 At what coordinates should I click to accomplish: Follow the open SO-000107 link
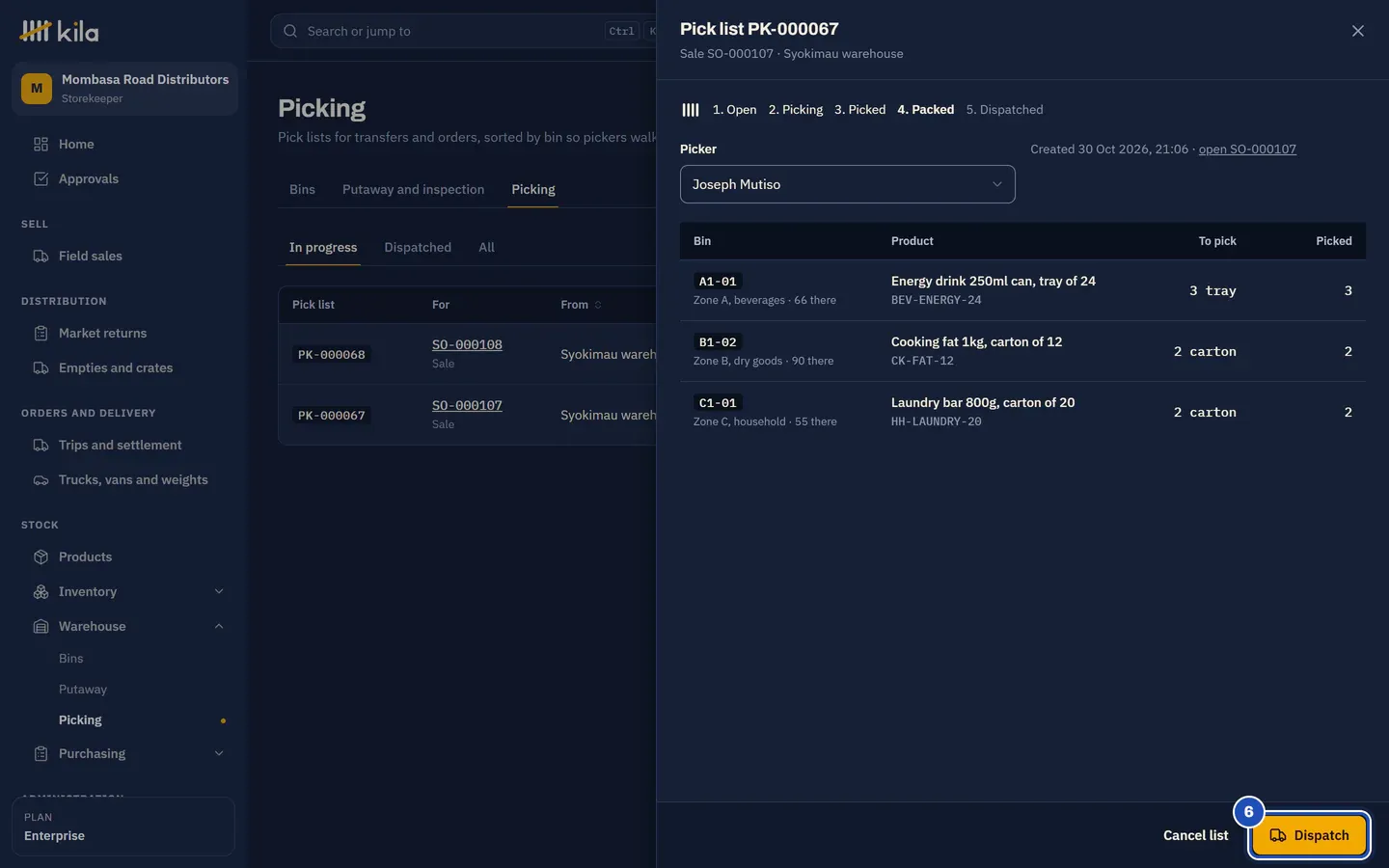1247,149
